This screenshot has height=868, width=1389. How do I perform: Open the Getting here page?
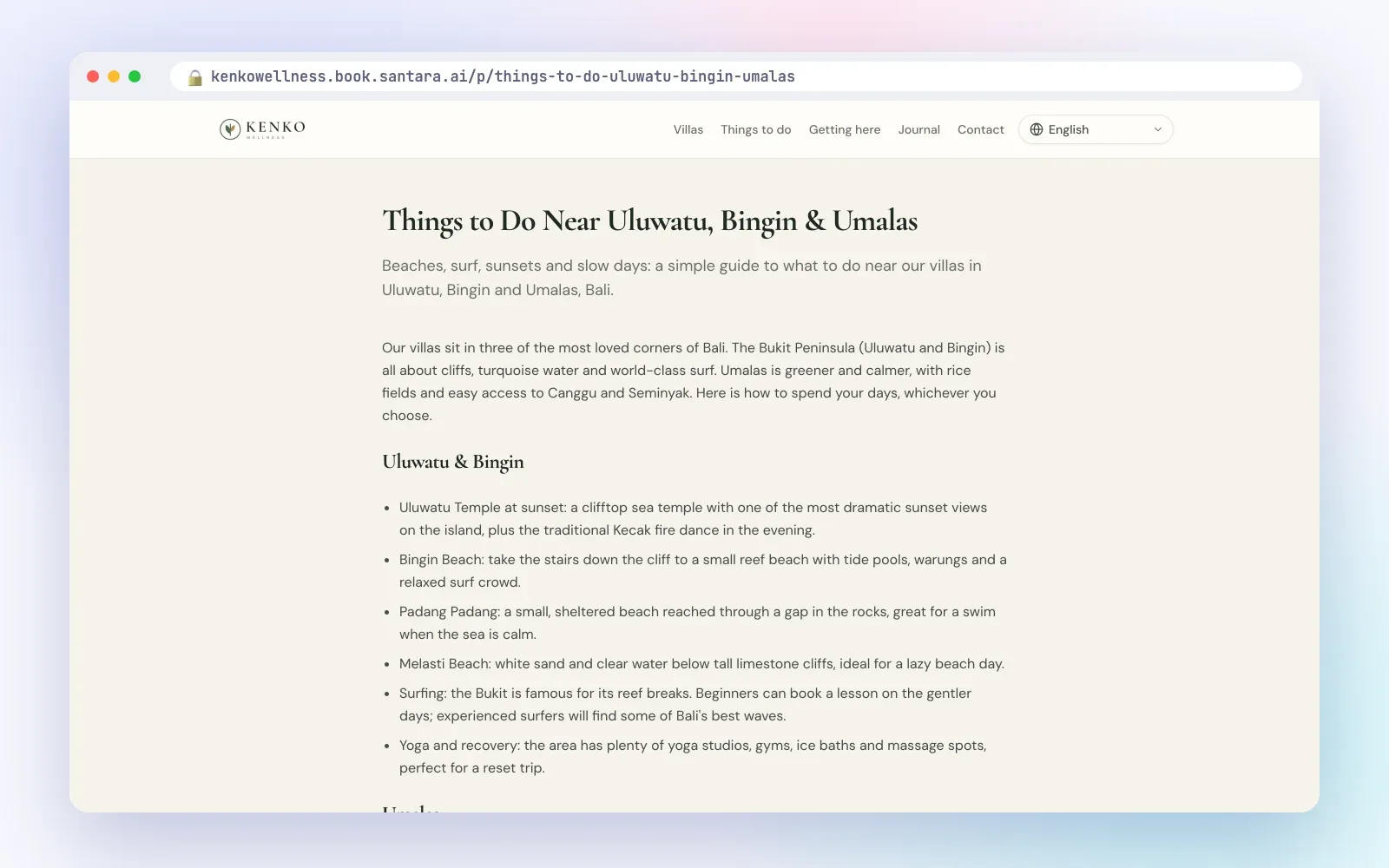coord(845,129)
